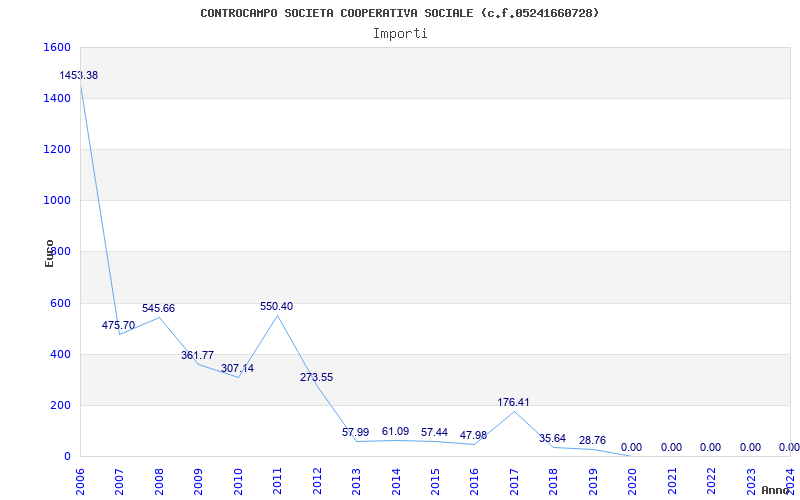Screen dimensions: 800x500
Task: Select the 35.64 data label
Action: pos(553,438)
